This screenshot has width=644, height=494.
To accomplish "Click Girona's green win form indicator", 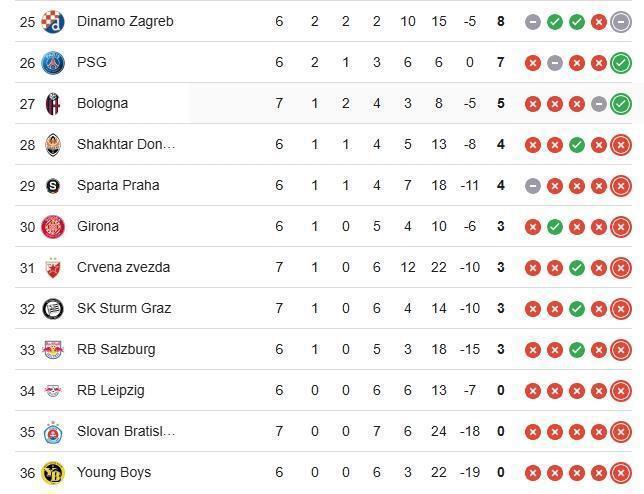I will 555,227.
